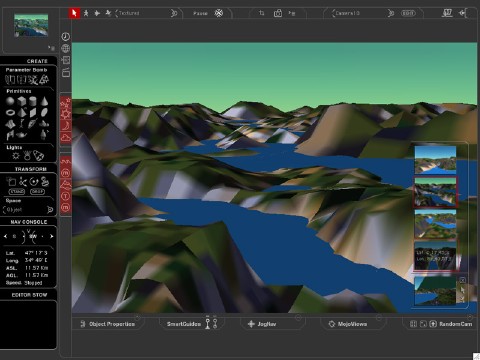Open the EDITOR STOW panel header
The height and width of the screenshot is (360, 480).
pos(29,295)
